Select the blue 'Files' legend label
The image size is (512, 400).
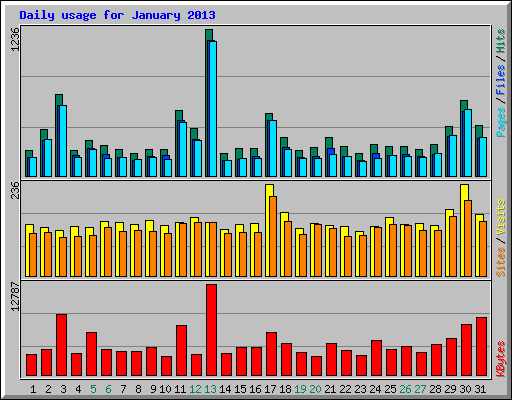point(500,80)
